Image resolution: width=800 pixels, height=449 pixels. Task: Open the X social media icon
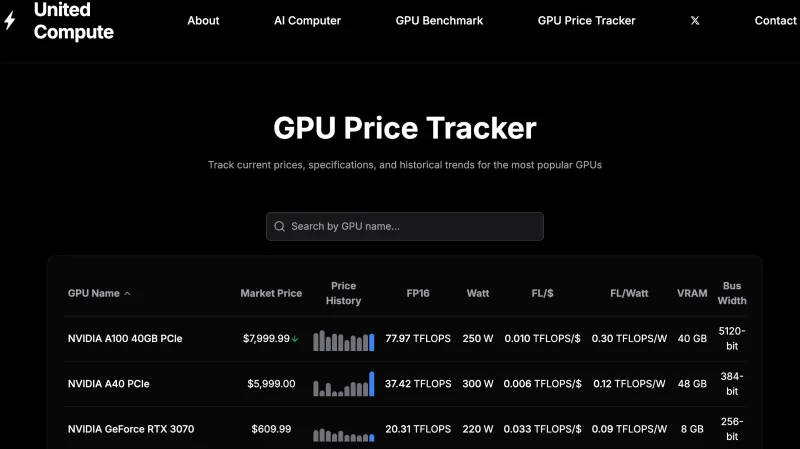point(695,20)
